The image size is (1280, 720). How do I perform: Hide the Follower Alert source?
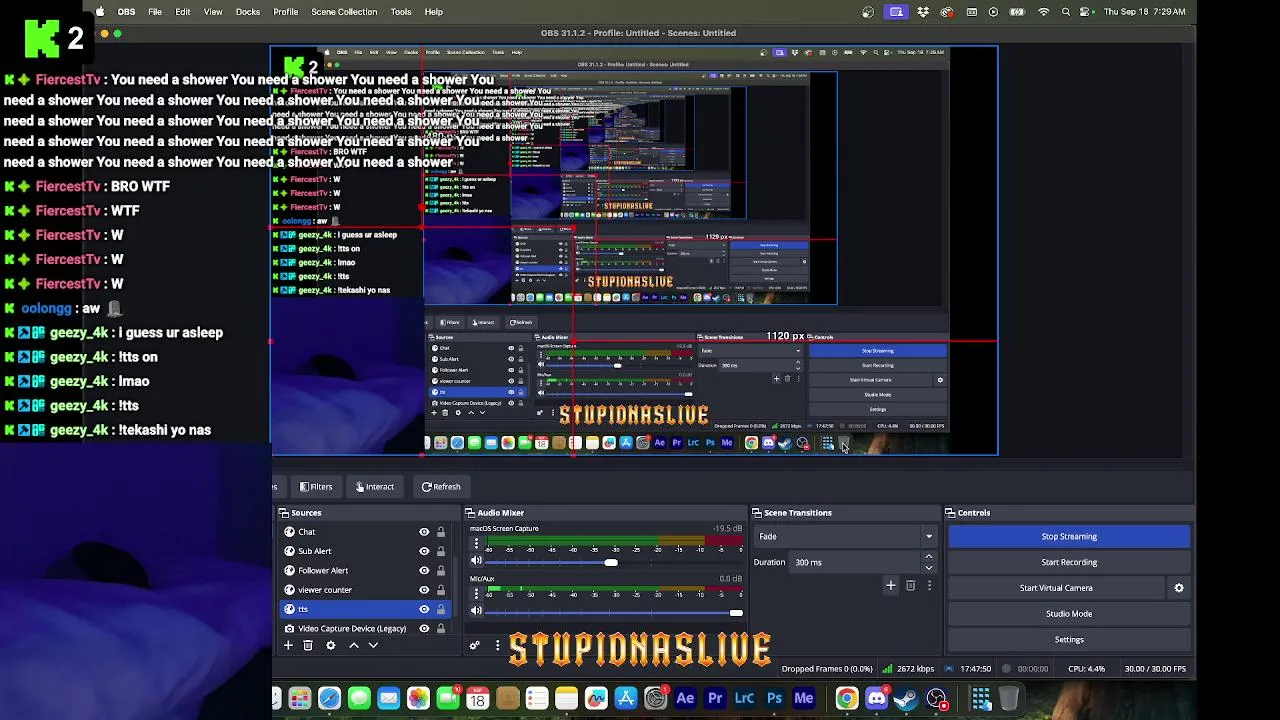[x=424, y=570]
